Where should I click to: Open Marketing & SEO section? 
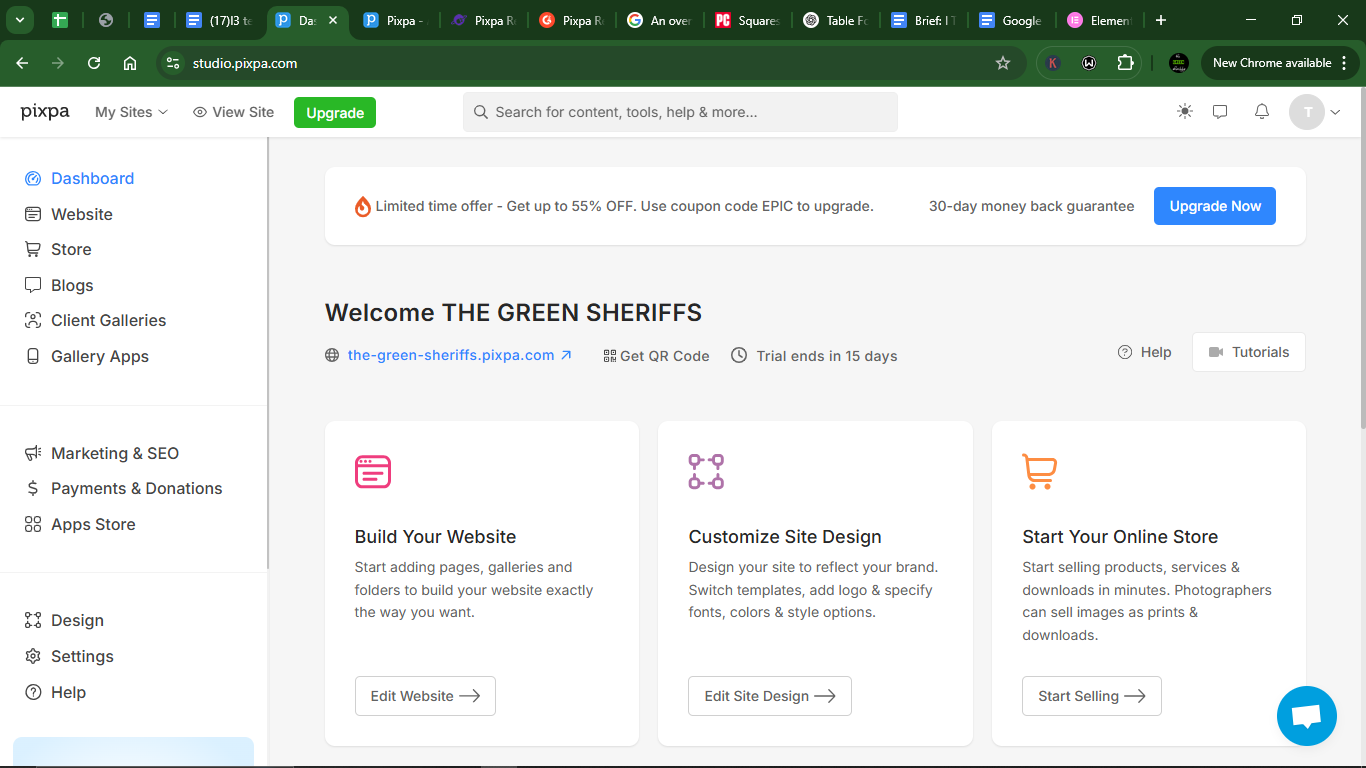(102, 453)
